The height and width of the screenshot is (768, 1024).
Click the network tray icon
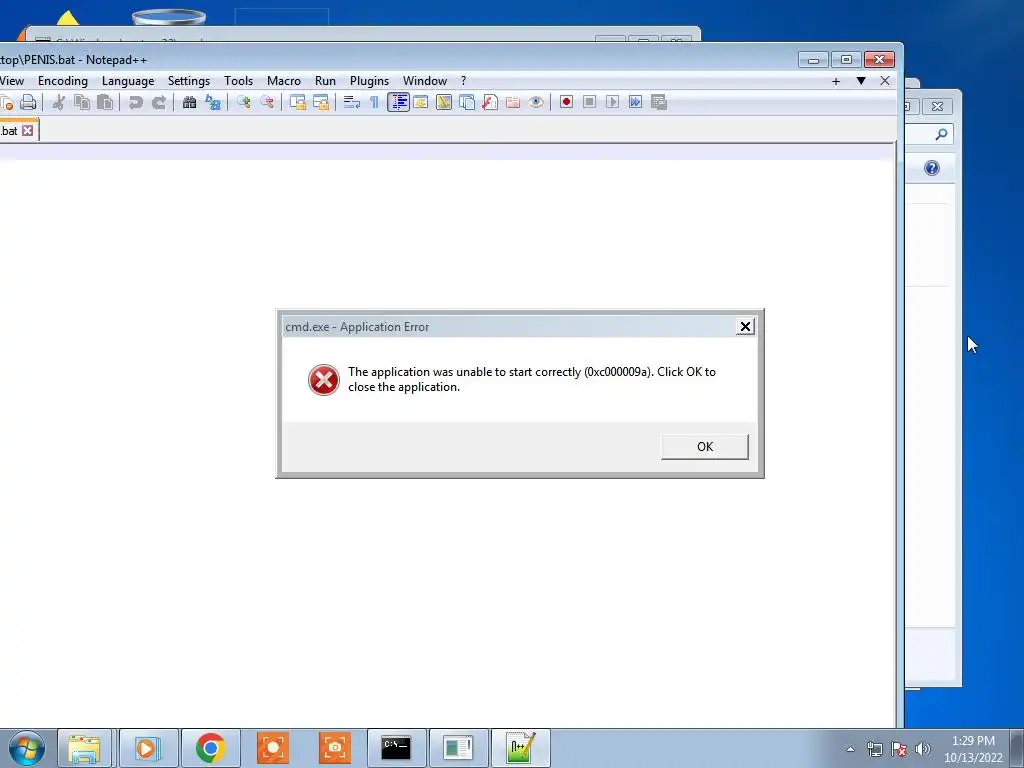[874, 749]
